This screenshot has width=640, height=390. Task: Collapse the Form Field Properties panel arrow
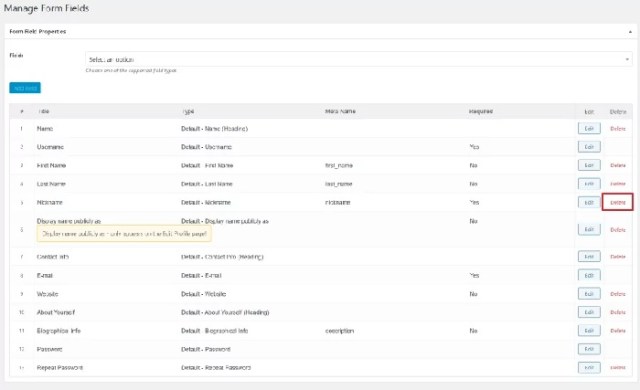click(630, 32)
